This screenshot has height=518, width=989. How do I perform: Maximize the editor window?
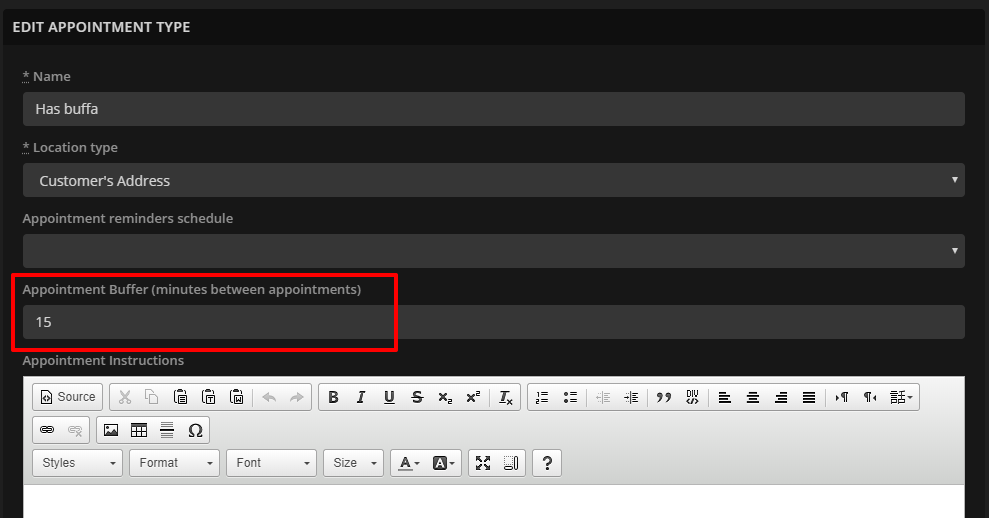[483, 463]
